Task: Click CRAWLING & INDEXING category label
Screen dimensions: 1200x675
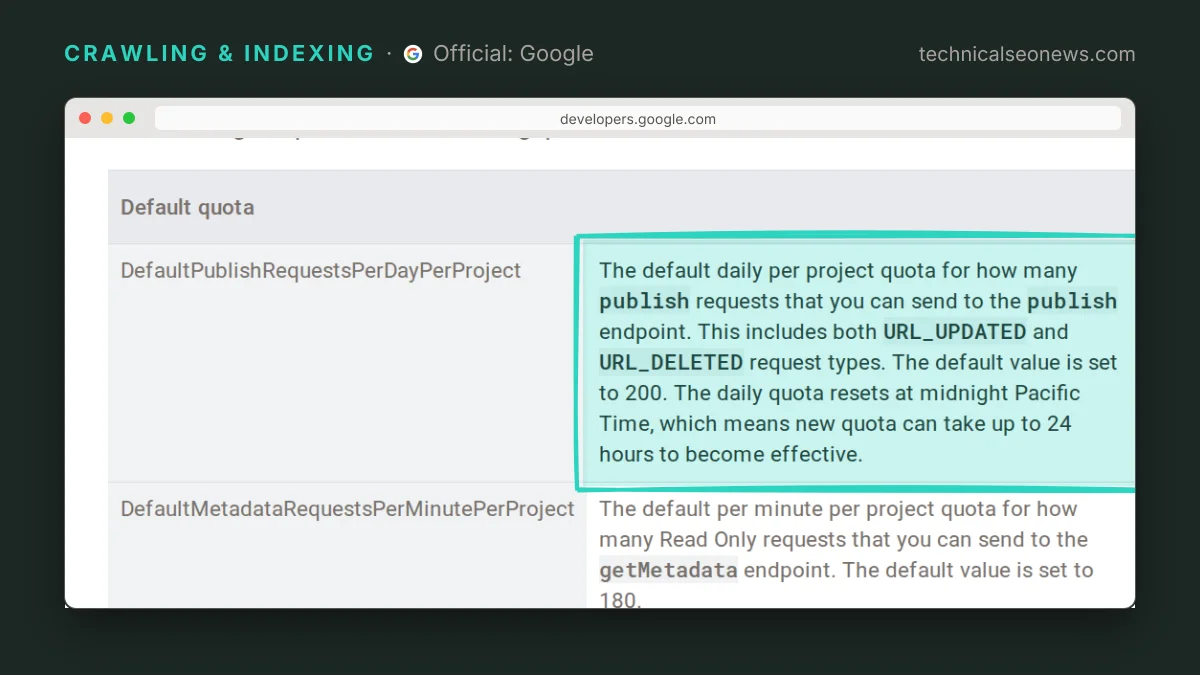Action: pos(219,54)
